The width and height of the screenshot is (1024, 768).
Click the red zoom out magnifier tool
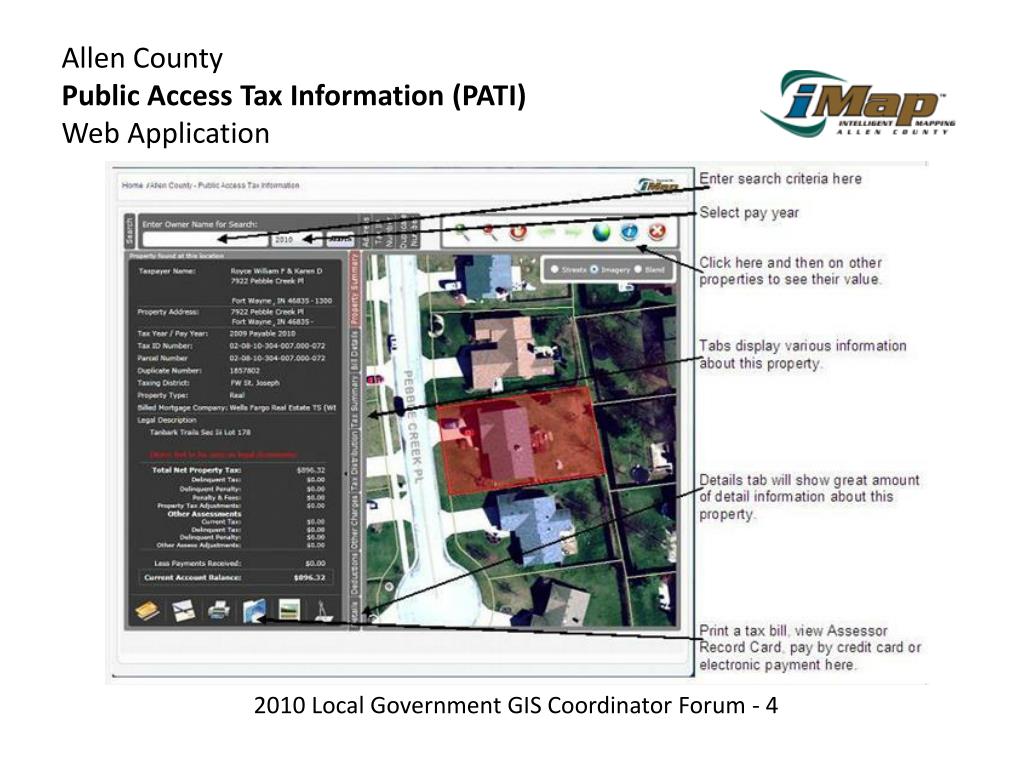pyautogui.click(x=490, y=232)
